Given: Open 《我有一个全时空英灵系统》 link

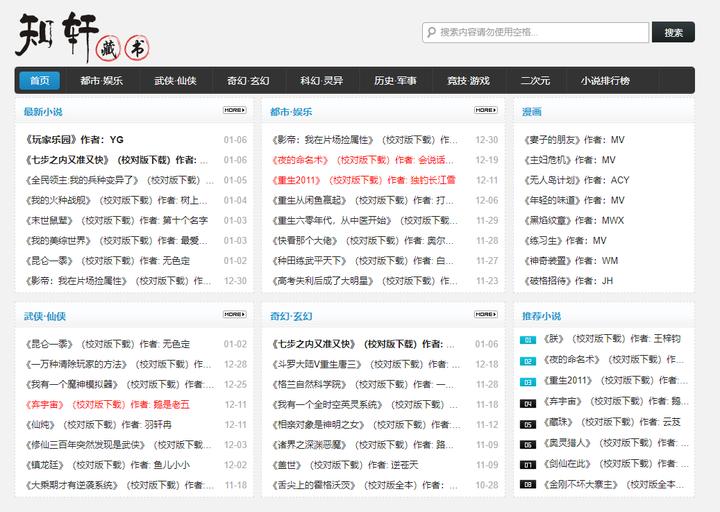Looking at the screenshot, I should pyautogui.click(x=365, y=405).
